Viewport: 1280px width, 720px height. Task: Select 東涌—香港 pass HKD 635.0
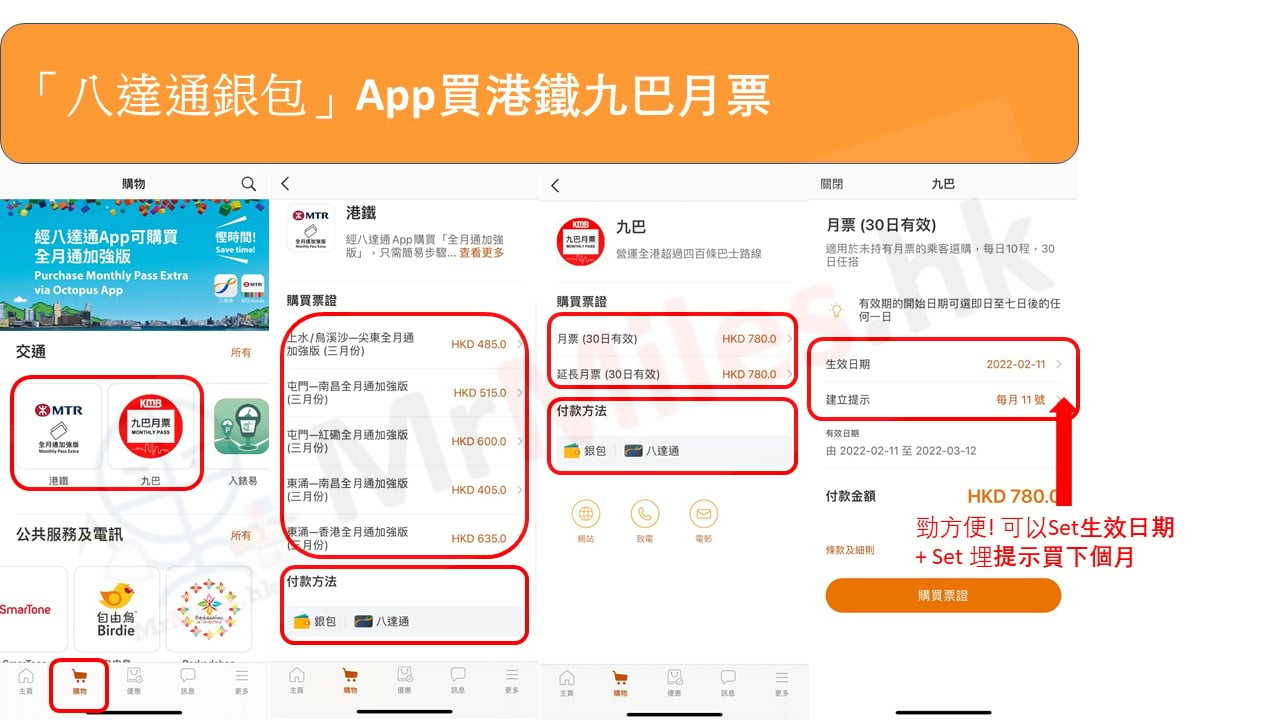(x=405, y=538)
